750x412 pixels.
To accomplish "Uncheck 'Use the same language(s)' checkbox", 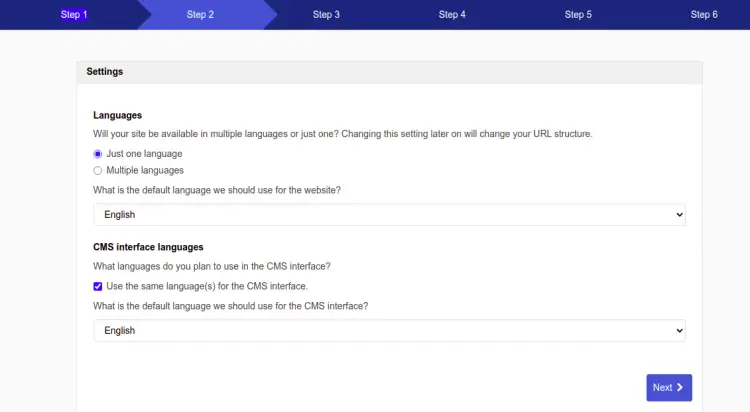I will click(98, 287).
